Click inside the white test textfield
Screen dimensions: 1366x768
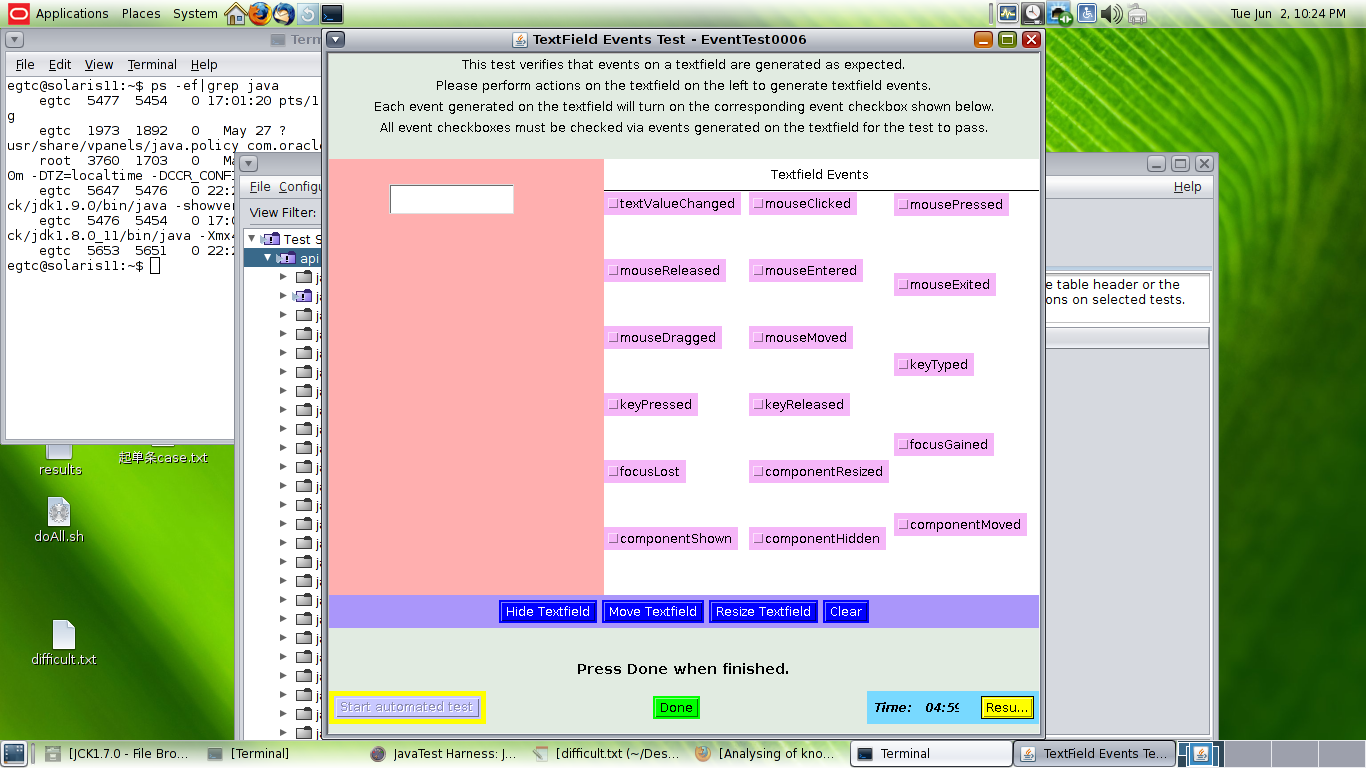pyautogui.click(x=451, y=199)
